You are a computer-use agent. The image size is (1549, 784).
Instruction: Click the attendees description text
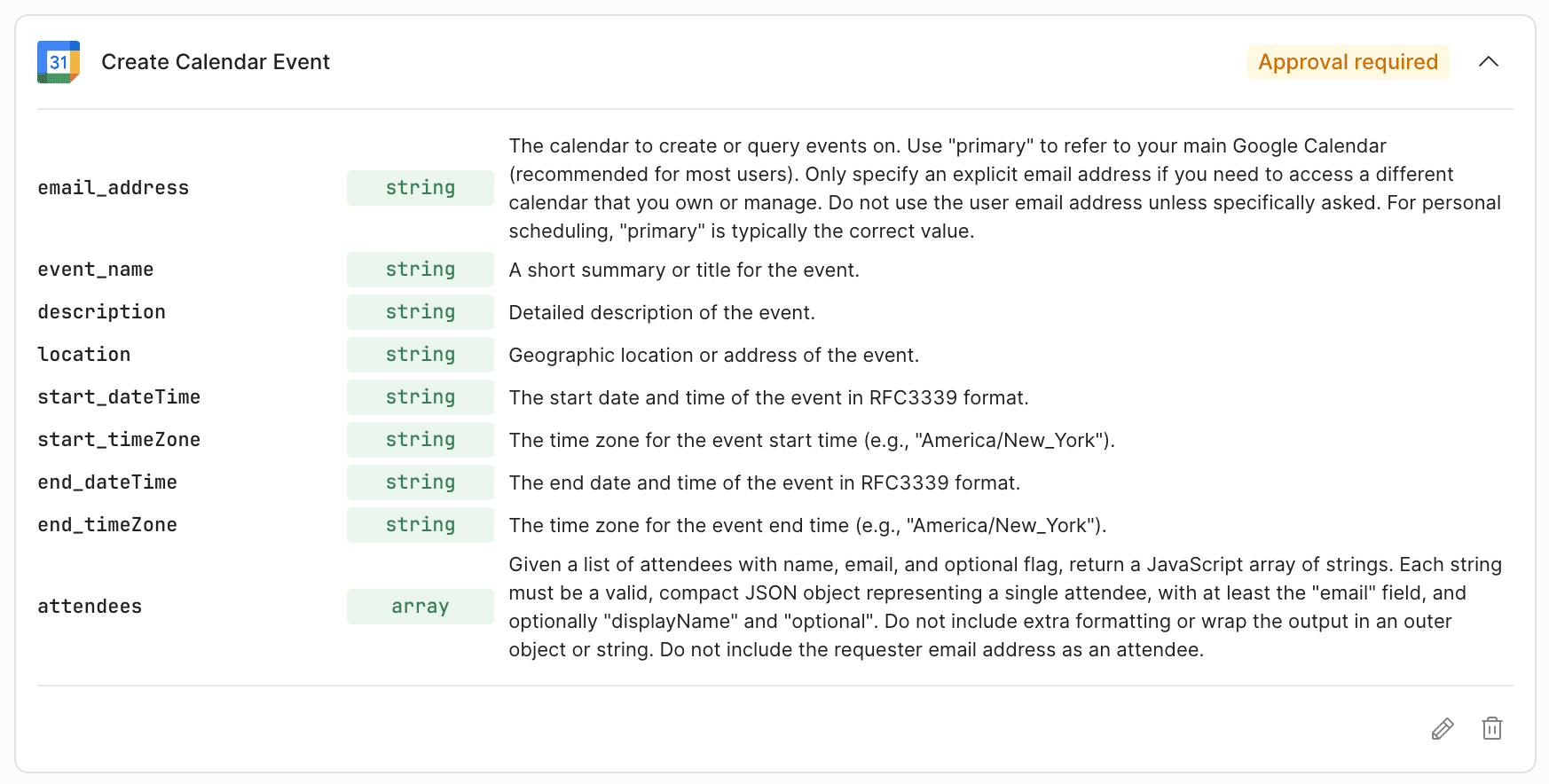pyautogui.click(x=1003, y=607)
